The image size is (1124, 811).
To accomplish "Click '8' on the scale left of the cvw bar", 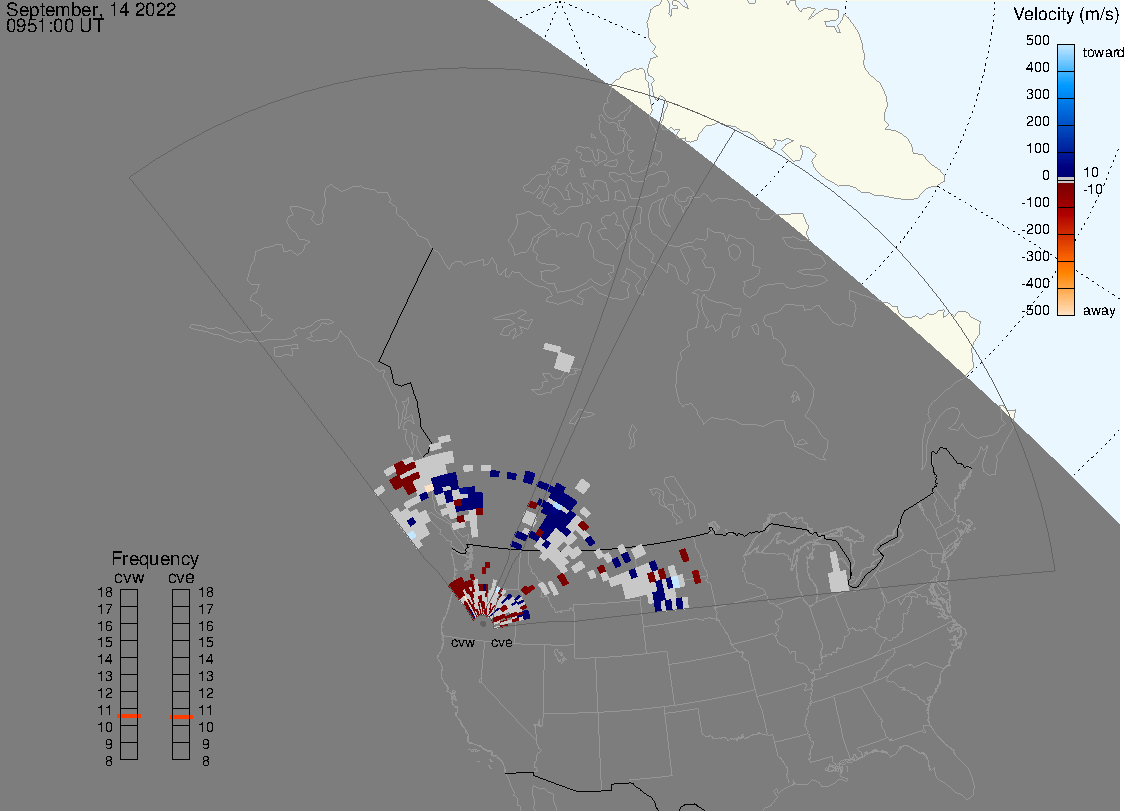I will coord(109,761).
